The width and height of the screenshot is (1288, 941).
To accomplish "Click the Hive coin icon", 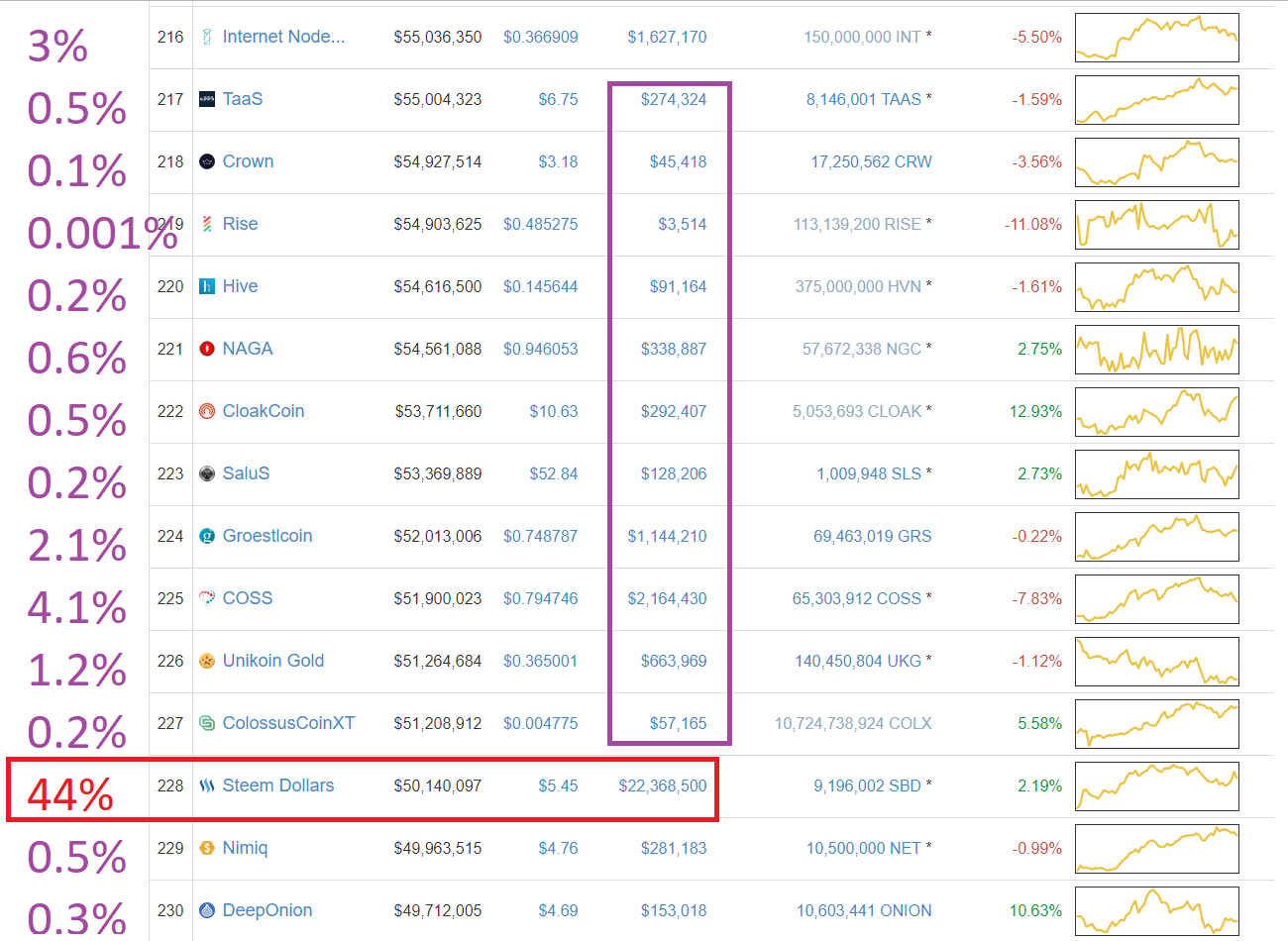I will click(207, 286).
